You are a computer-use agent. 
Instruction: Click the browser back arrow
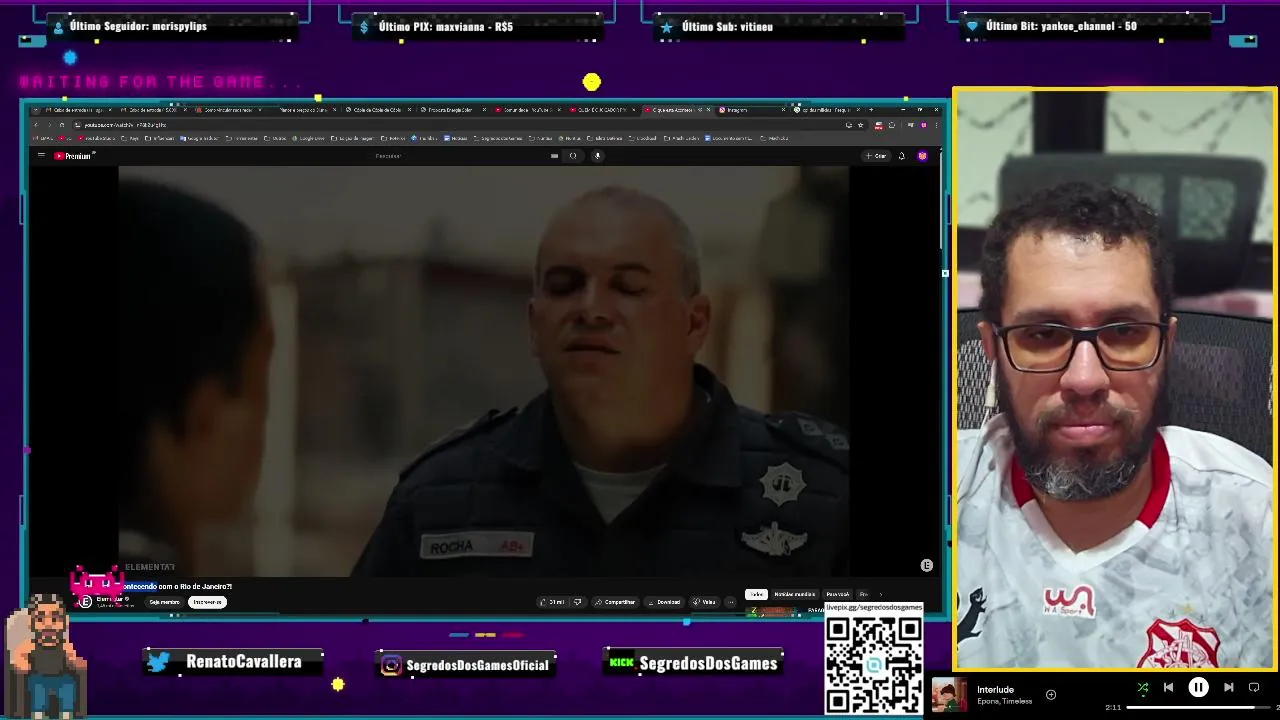pyautogui.click(x=37, y=125)
